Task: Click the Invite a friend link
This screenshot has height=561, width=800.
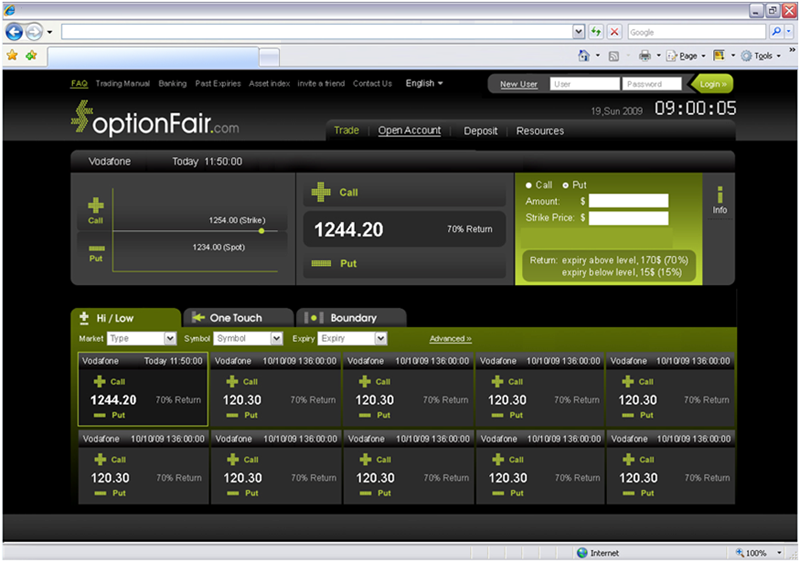Action: click(x=321, y=83)
